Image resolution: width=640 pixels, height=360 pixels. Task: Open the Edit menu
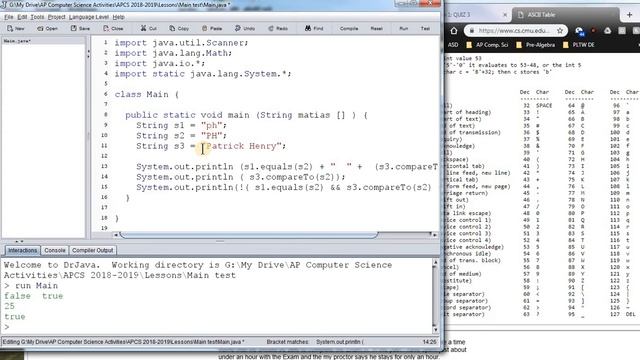[22, 17]
